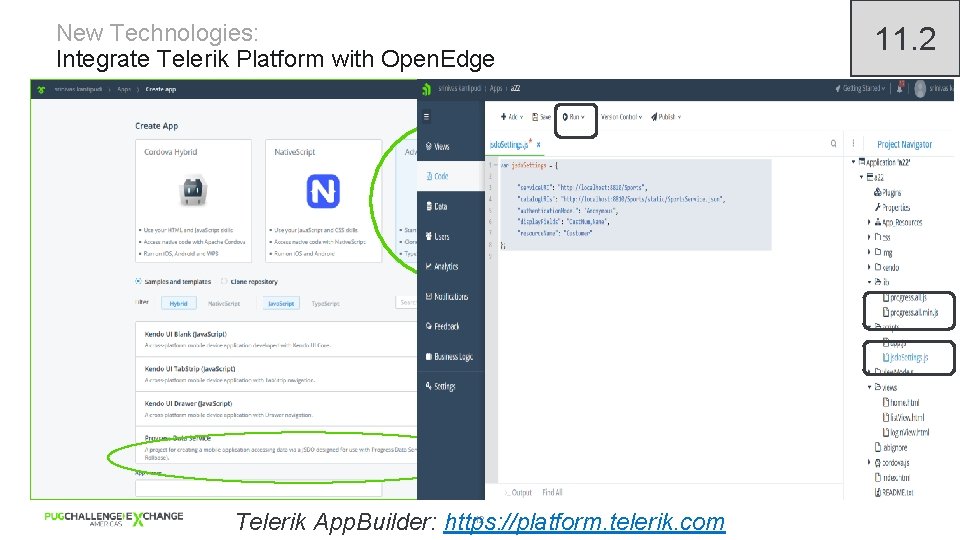The image size is (960, 540).
Task: Open the Find All panel tab
Action: point(552,492)
